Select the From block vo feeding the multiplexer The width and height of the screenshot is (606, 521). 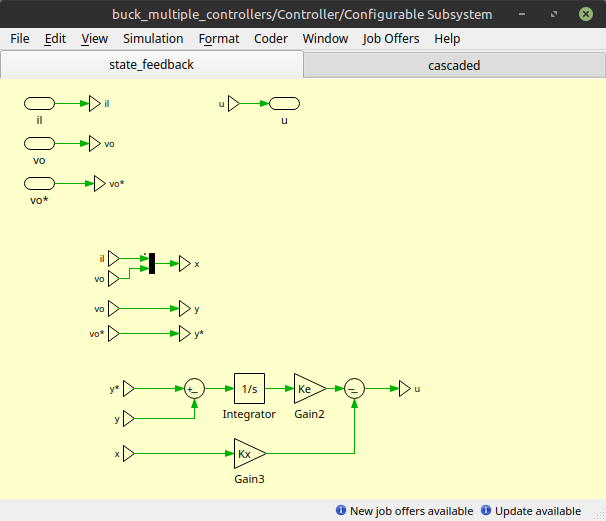114,279
